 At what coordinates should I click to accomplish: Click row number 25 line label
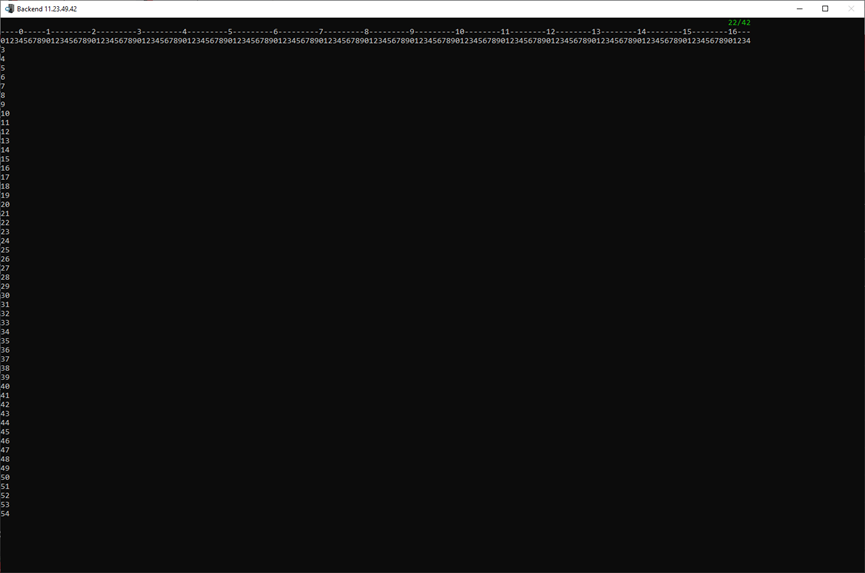pyautogui.click(x=5, y=250)
